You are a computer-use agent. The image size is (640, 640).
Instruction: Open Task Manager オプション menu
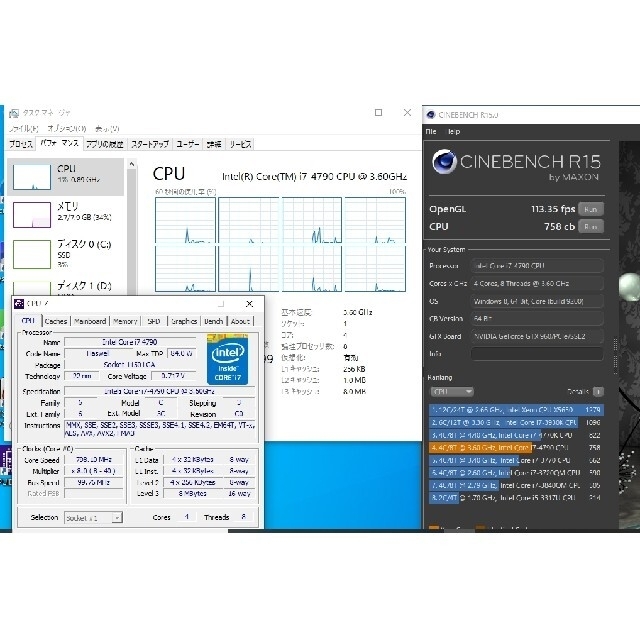pyautogui.click(x=67, y=129)
